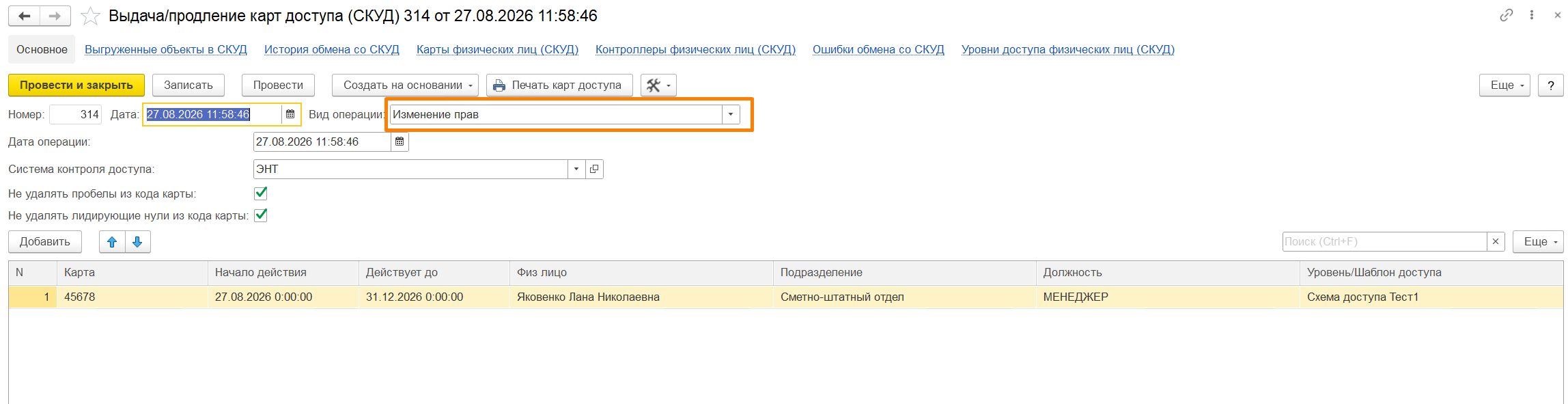The width and height of the screenshot is (1568, 404).
Task: Copy link using the chain icon
Action: pos(1506,15)
